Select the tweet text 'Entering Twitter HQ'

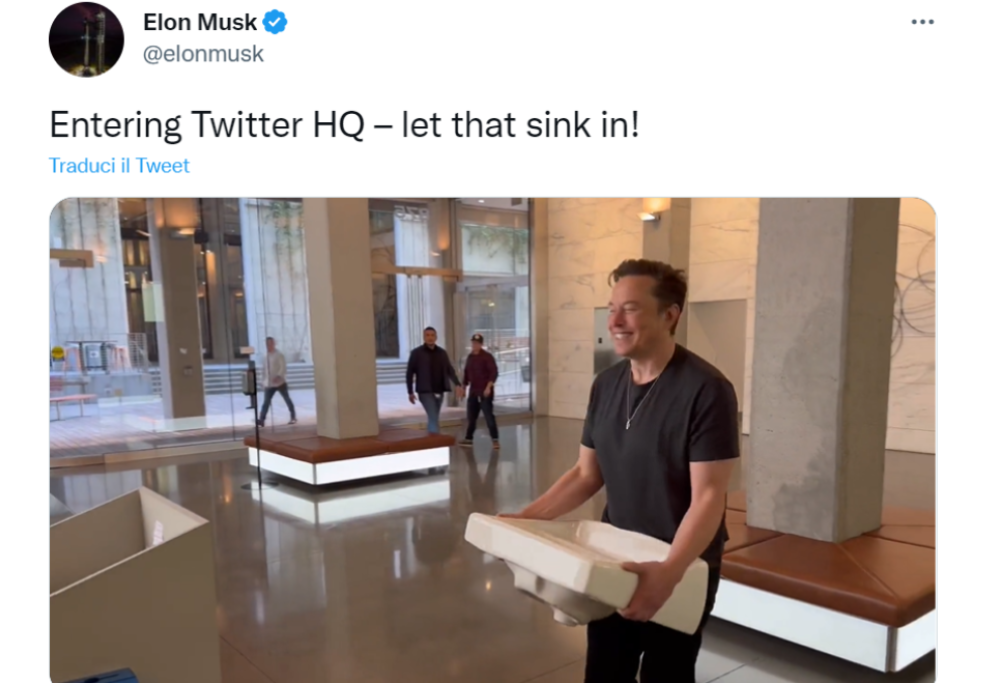[x=207, y=125]
